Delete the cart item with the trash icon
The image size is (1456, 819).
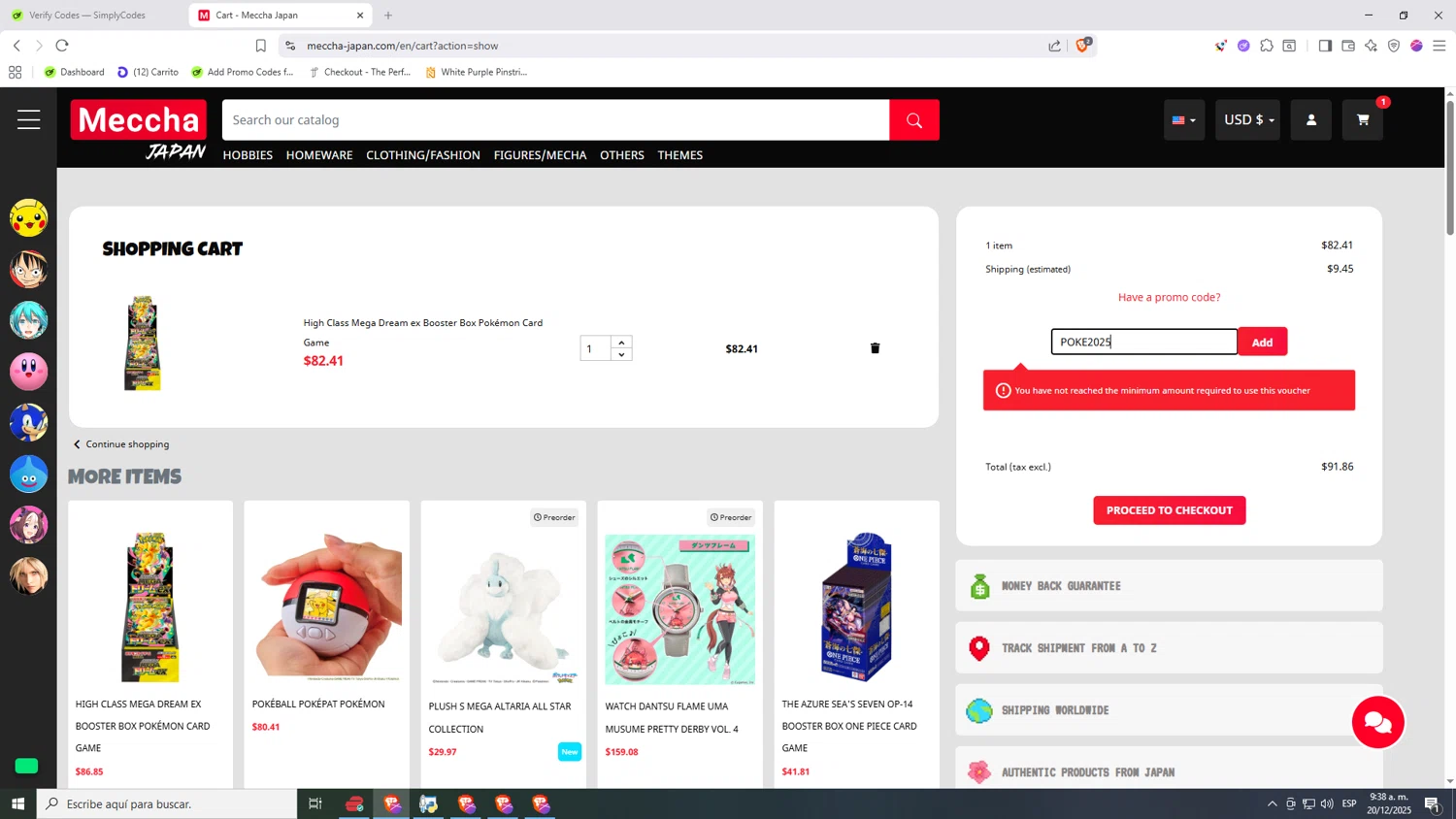click(875, 348)
